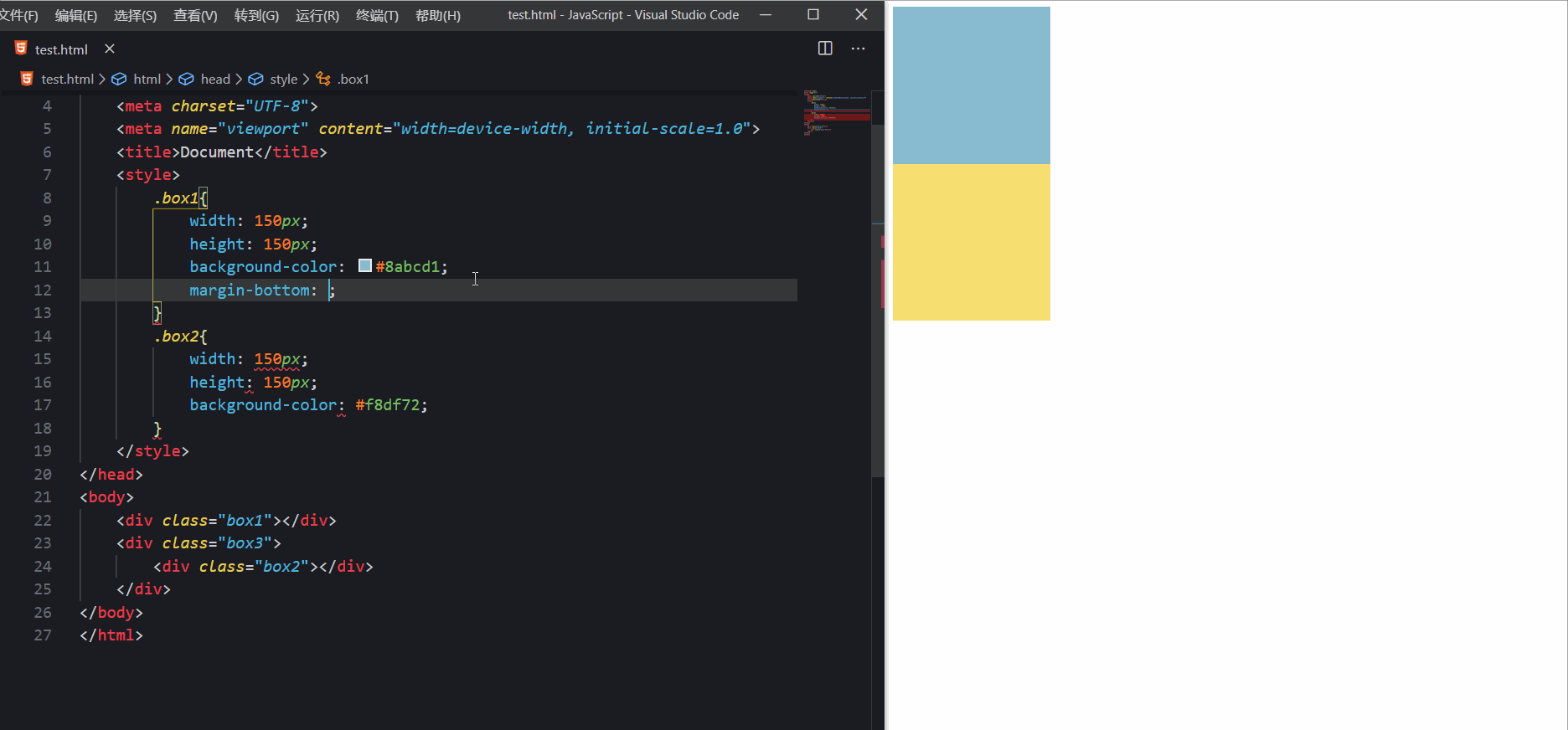Click the closing </style> tag

(x=152, y=450)
